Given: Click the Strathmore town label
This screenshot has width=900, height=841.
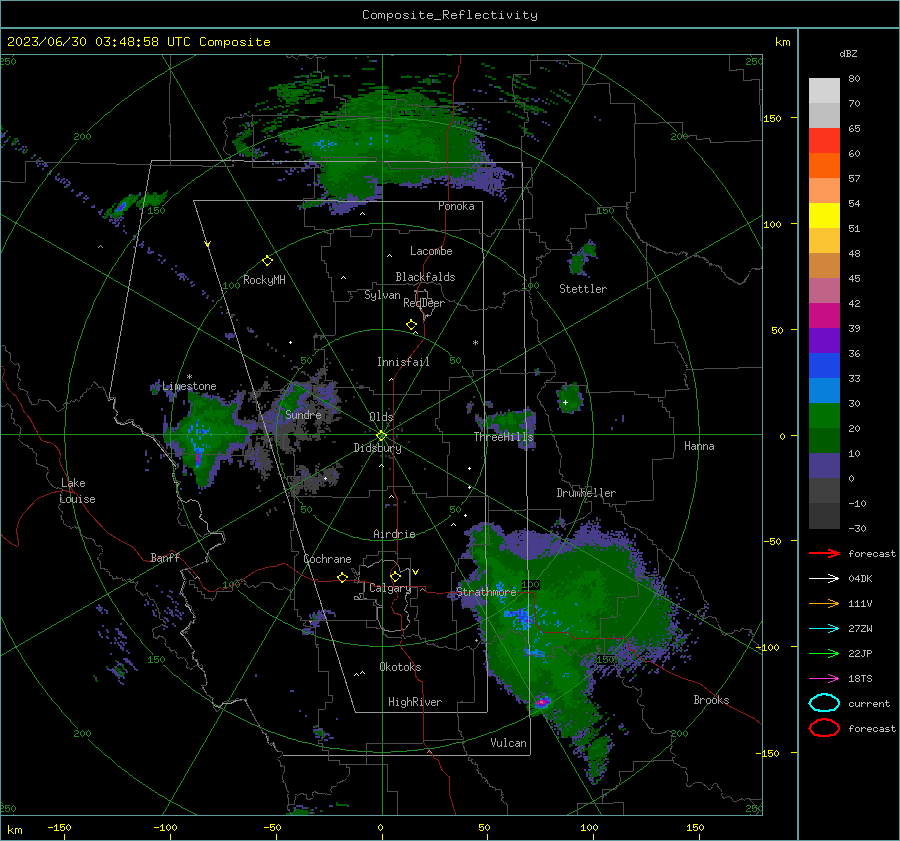Looking at the screenshot, I should 486,592.
